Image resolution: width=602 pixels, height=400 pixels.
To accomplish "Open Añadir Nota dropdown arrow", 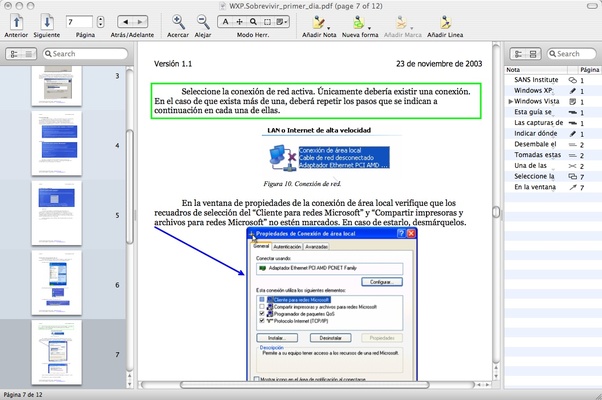I will [329, 28].
